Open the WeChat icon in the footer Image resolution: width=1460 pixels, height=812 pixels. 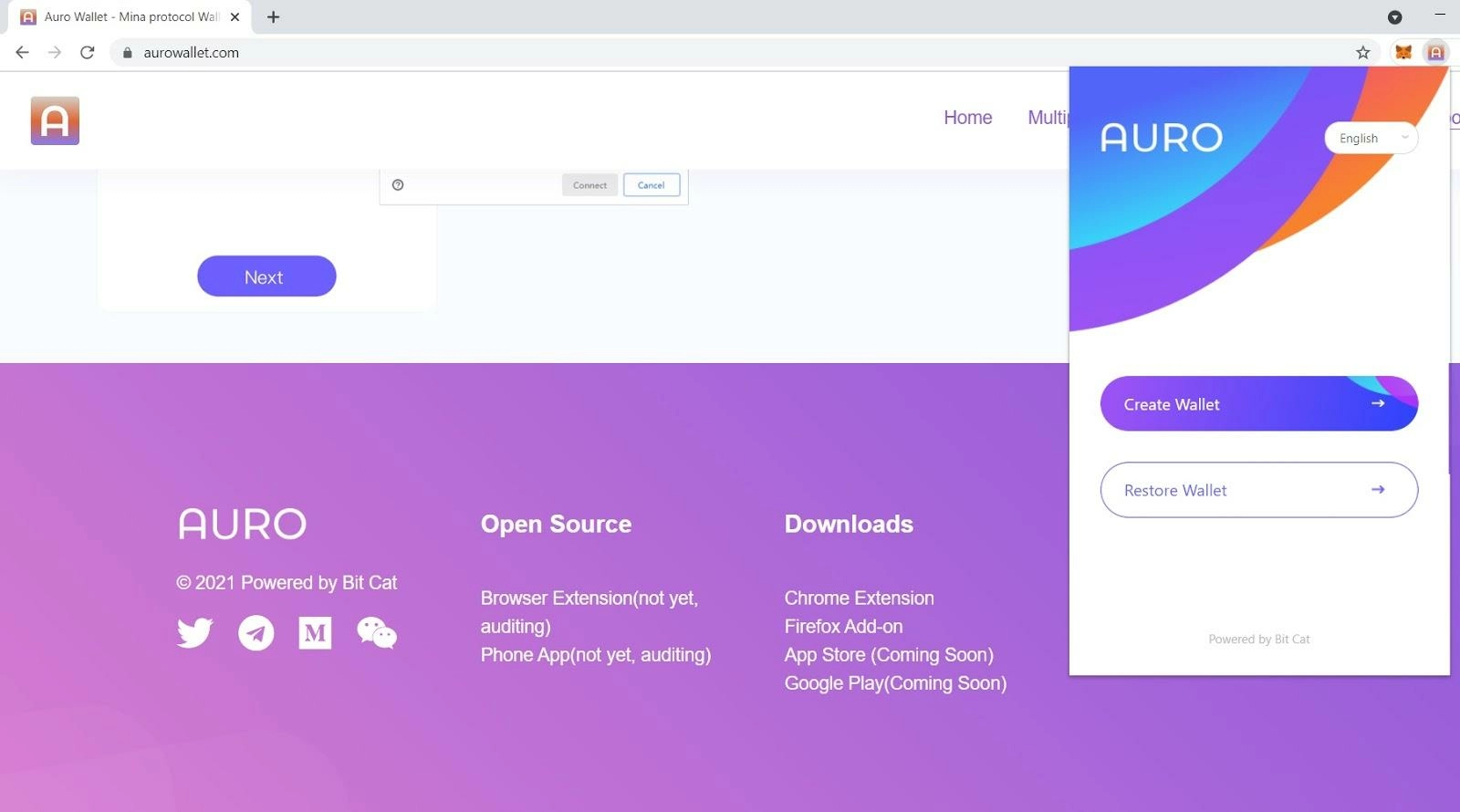pyautogui.click(x=377, y=632)
